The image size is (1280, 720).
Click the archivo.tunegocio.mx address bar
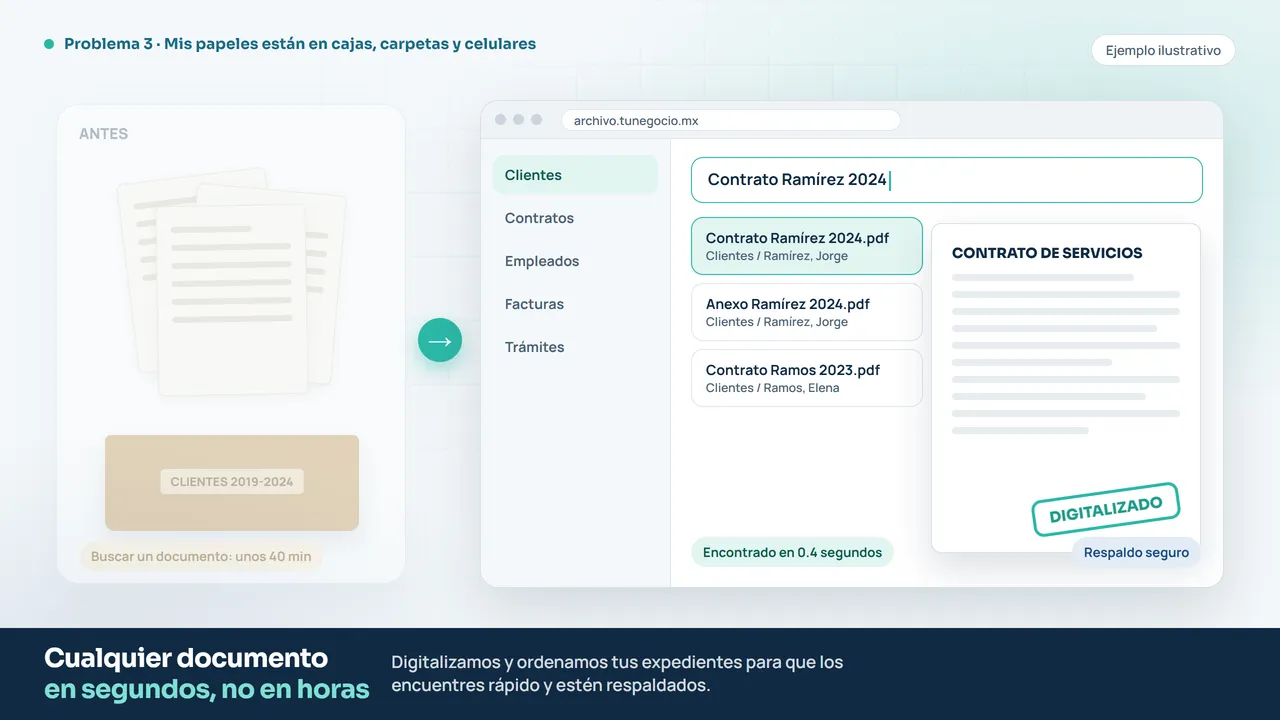pyautogui.click(x=731, y=120)
